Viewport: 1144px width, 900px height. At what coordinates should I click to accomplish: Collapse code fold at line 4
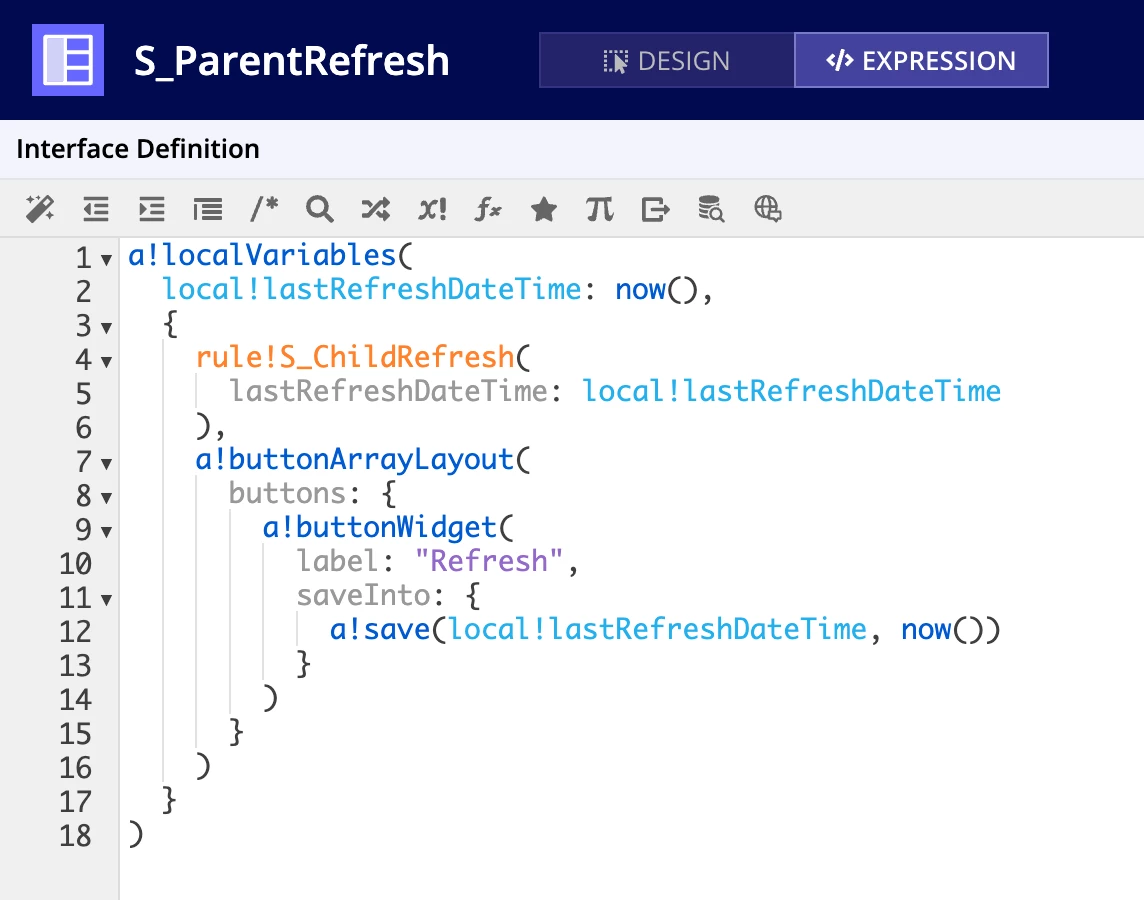107,362
